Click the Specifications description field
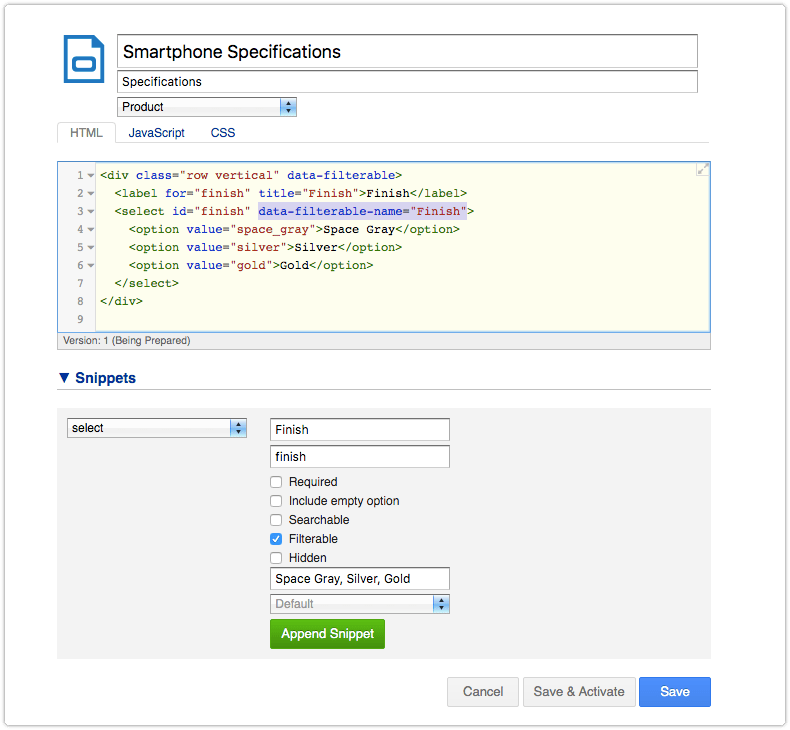This screenshot has width=790, height=730. [x=407, y=82]
